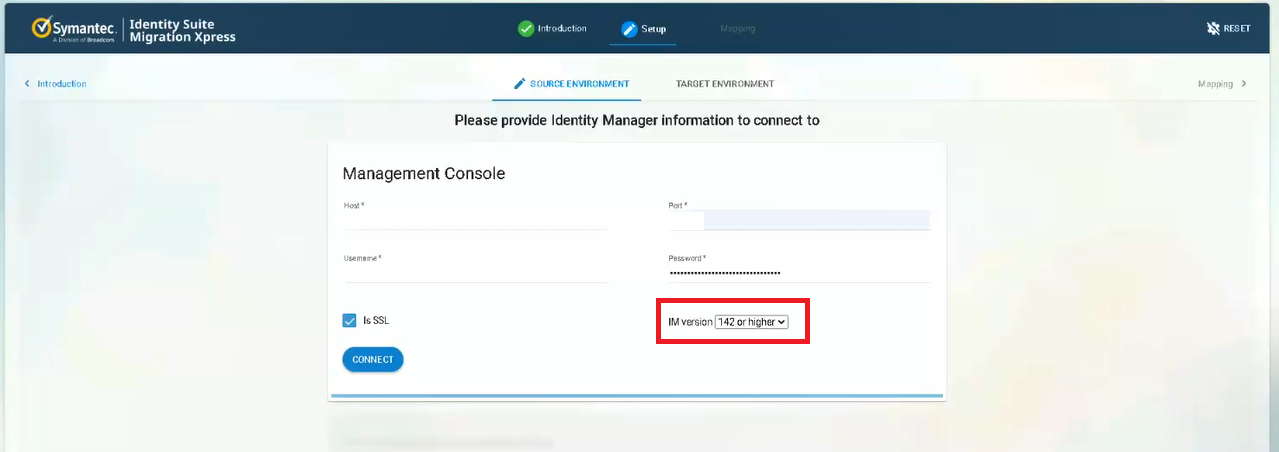Image resolution: width=1279 pixels, height=452 pixels.
Task: Click the green checkmark Introduction step icon
Action: pos(526,29)
